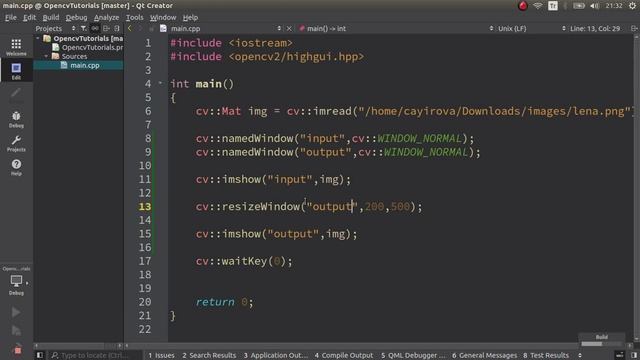Click the clock showing 21:32
This screenshot has width=640, height=360.
(614, 6)
